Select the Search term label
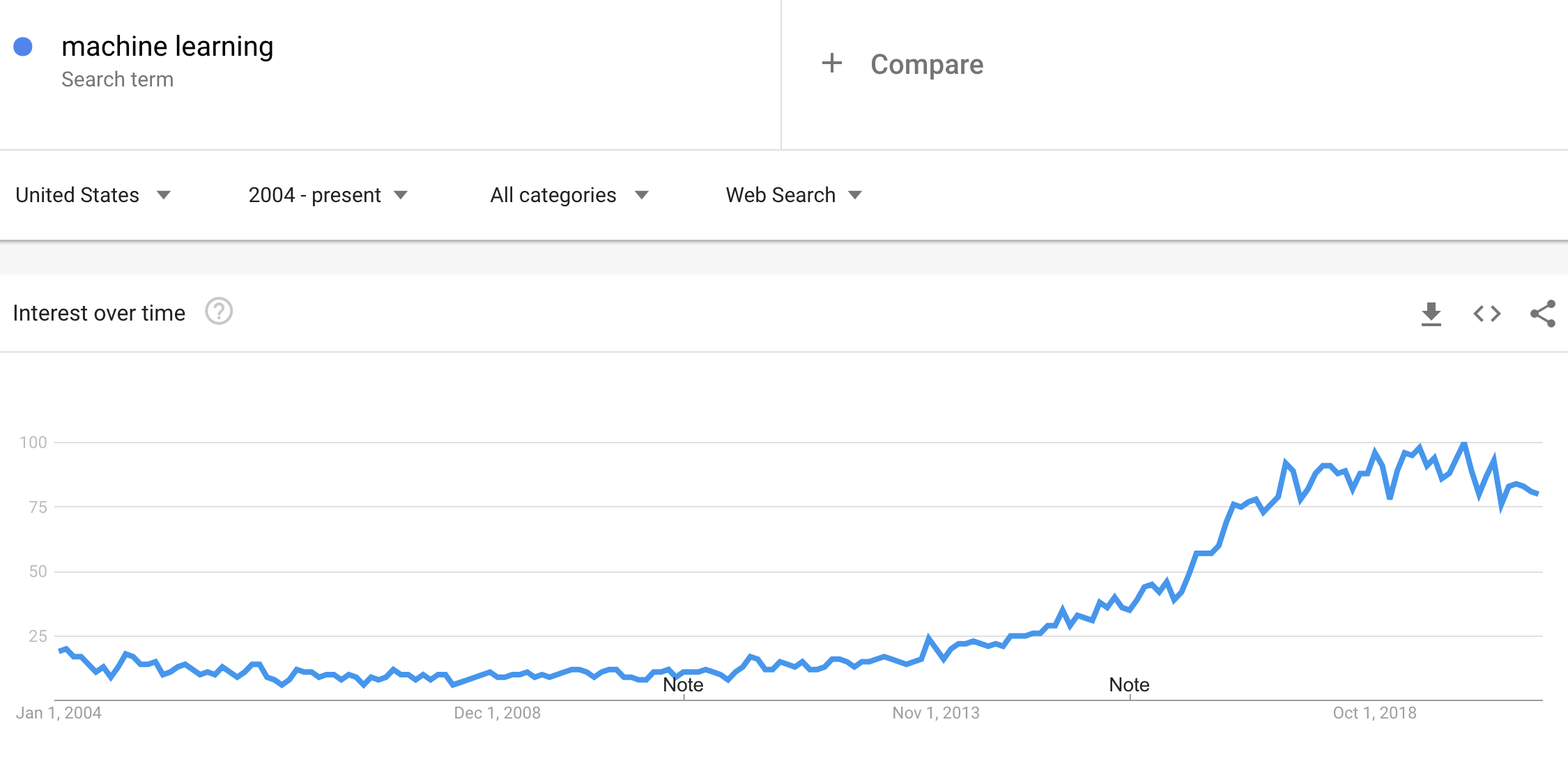Screen dimensions: 1568x768 pos(118,79)
